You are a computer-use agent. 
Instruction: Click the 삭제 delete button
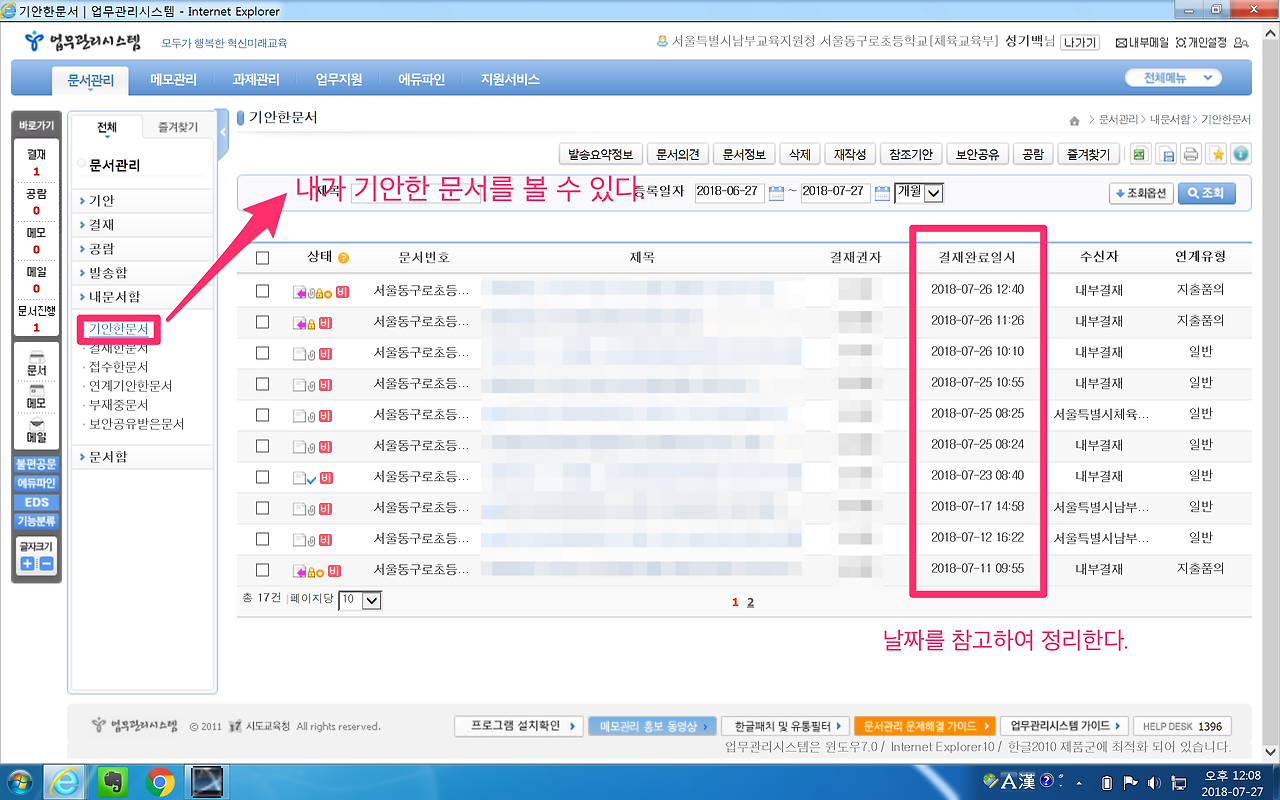pos(799,154)
